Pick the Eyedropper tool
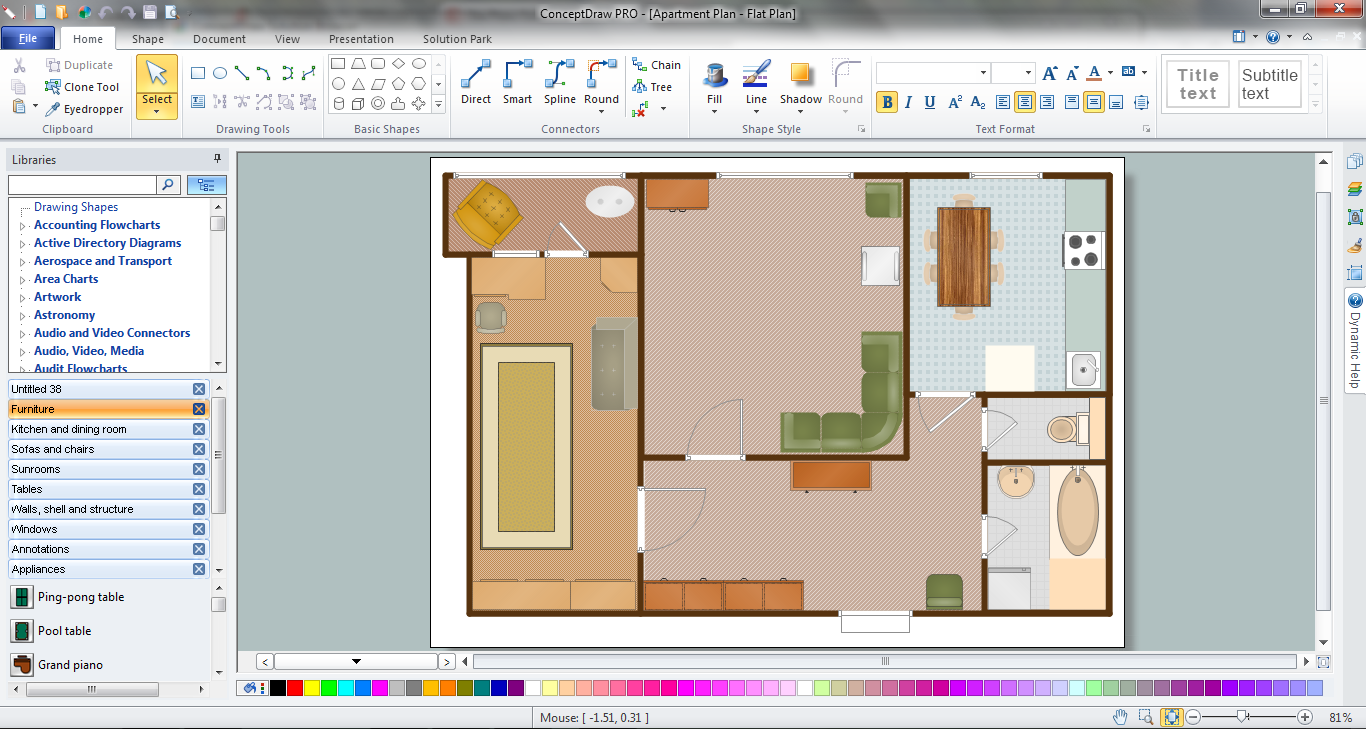Screen dimensions: 1366x729 (x=53, y=109)
